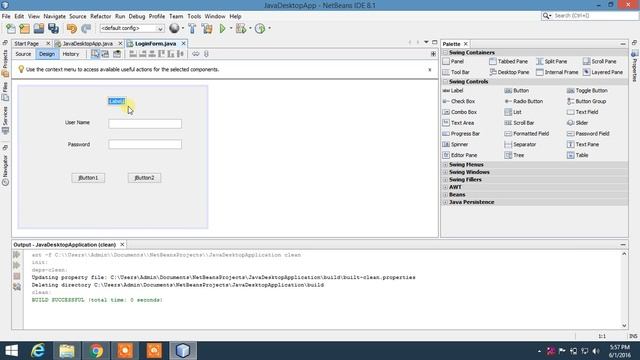This screenshot has height=360, width=640.
Task: Toggle Connection Mode in designer toolbar
Action: [x=105, y=54]
